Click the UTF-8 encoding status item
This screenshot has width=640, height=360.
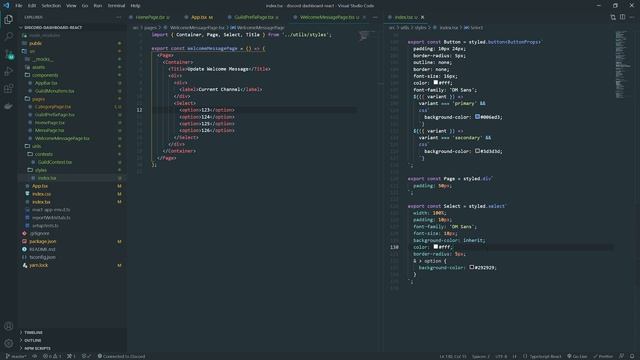(501, 356)
